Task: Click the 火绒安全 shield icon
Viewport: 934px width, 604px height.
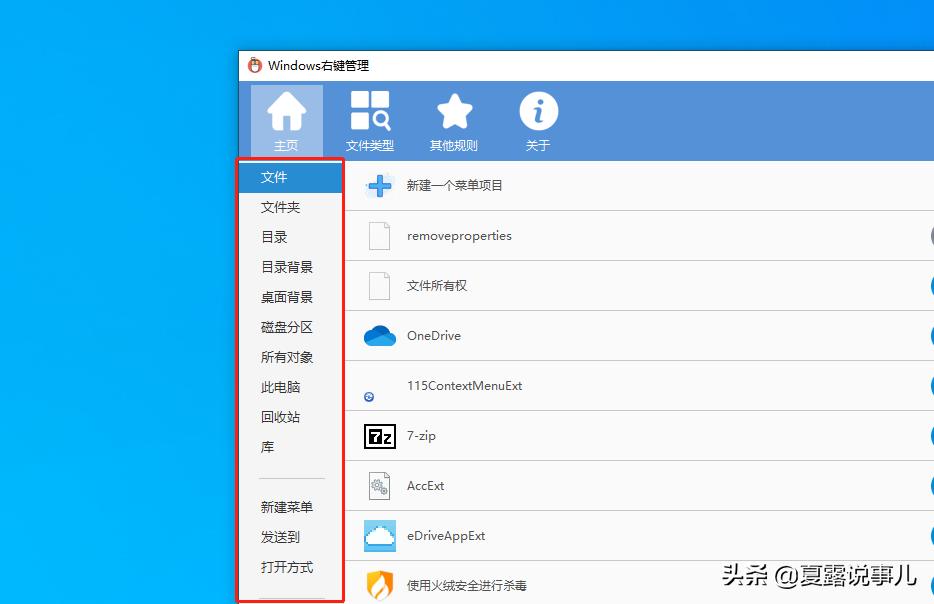Action: click(379, 585)
